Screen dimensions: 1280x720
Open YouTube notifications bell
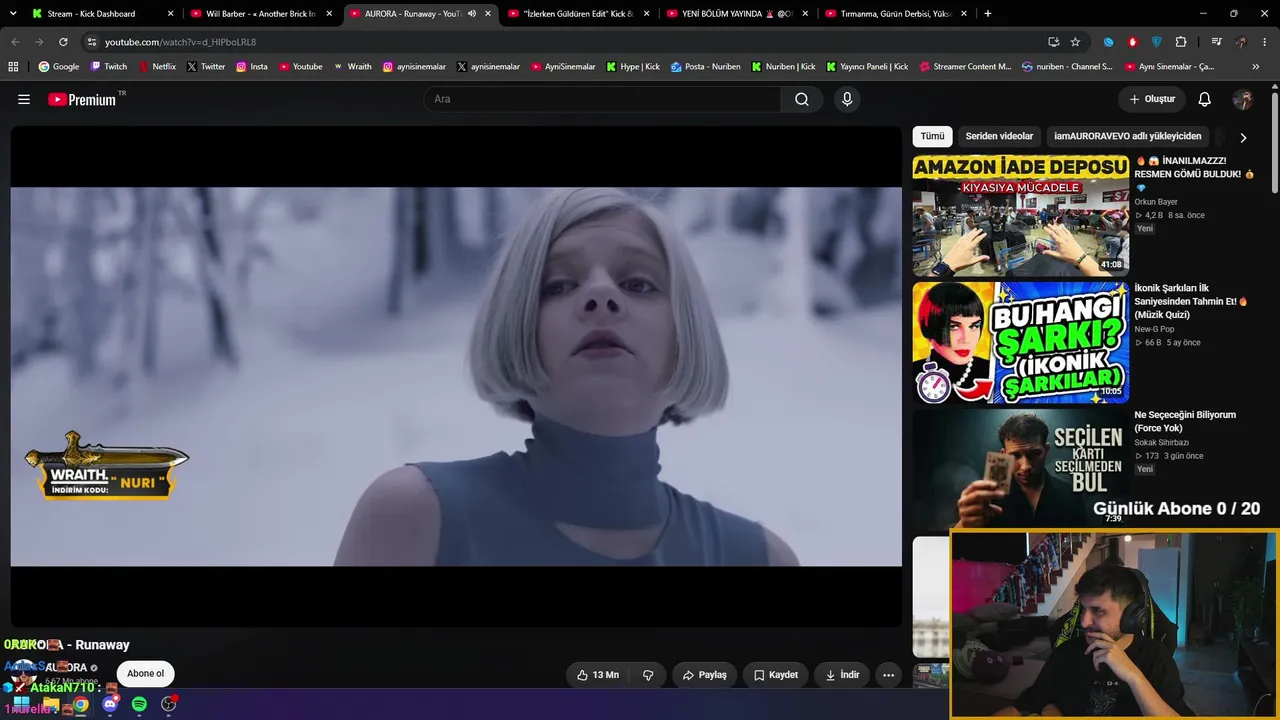1205,99
